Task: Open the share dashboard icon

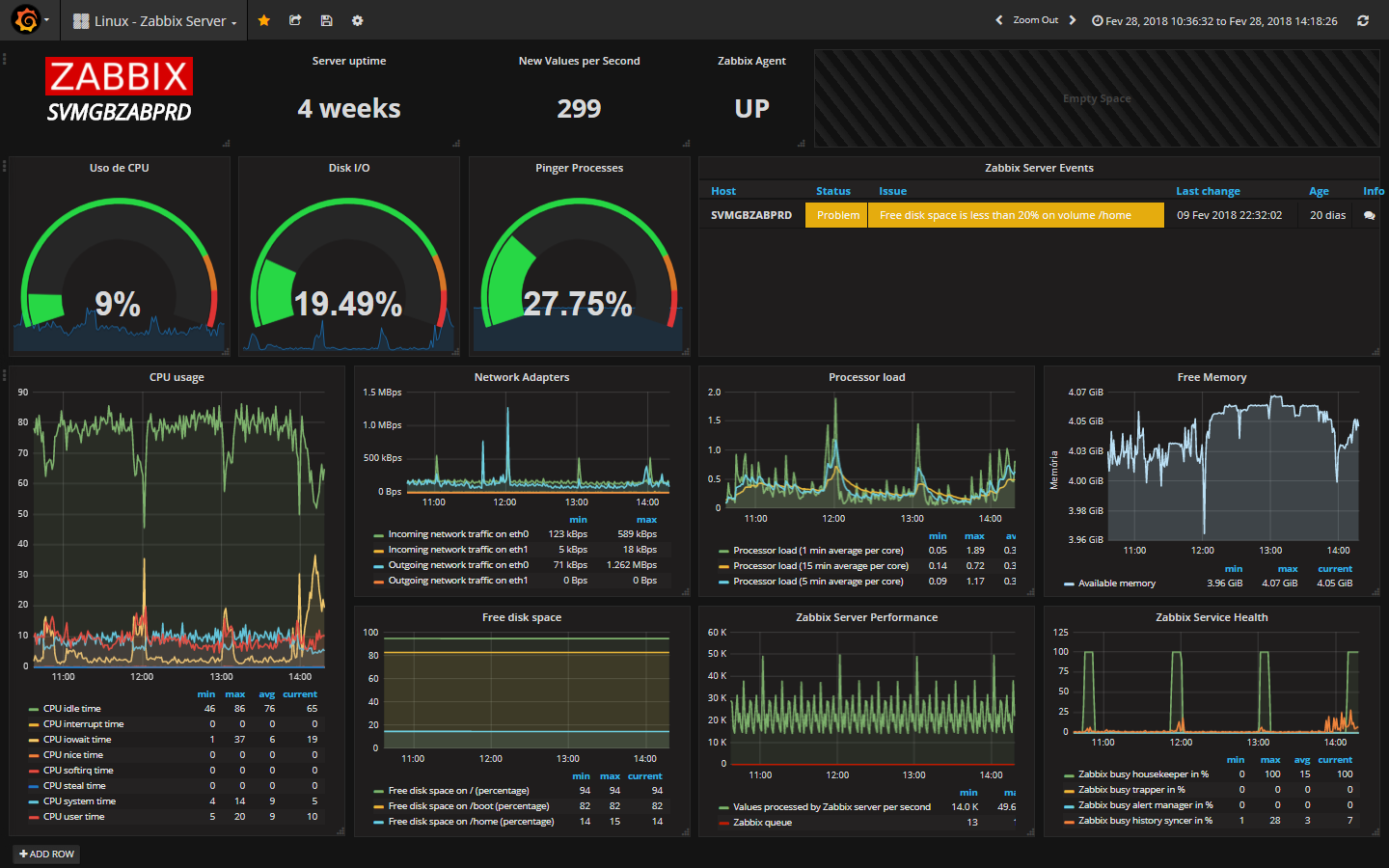Action: coord(295,20)
